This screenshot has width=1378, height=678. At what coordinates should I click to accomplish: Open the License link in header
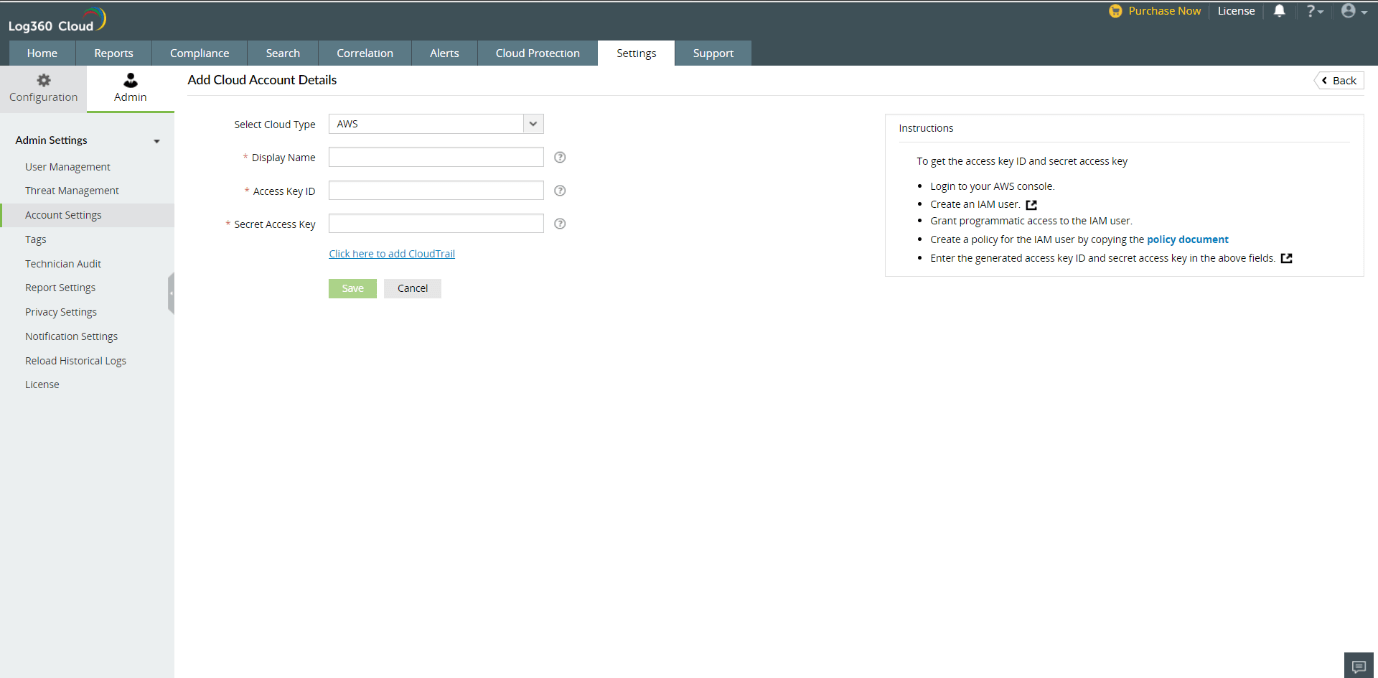(x=1236, y=11)
